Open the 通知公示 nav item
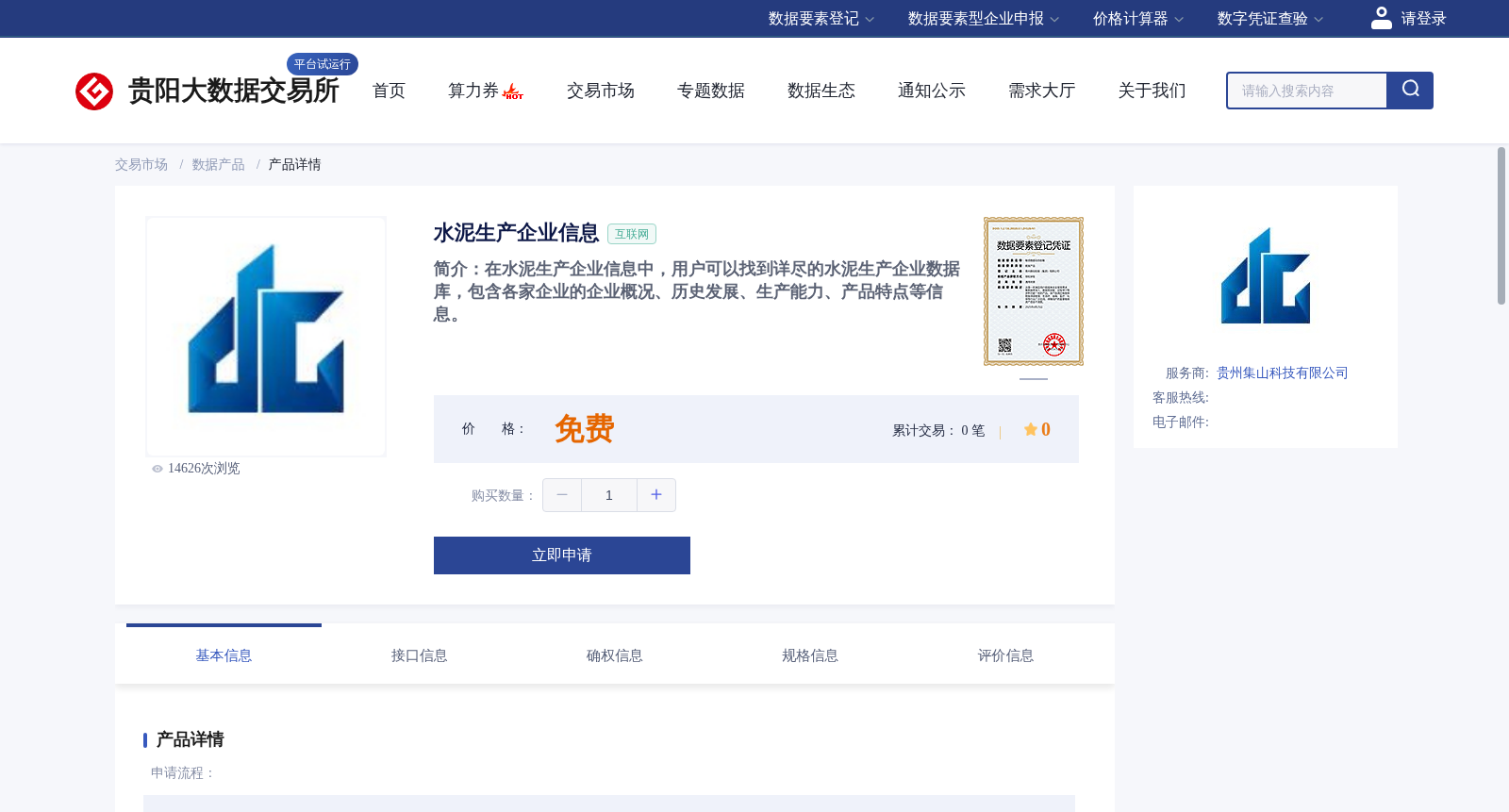The width and height of the screenshot is (1509, 812). coord(932,91)
